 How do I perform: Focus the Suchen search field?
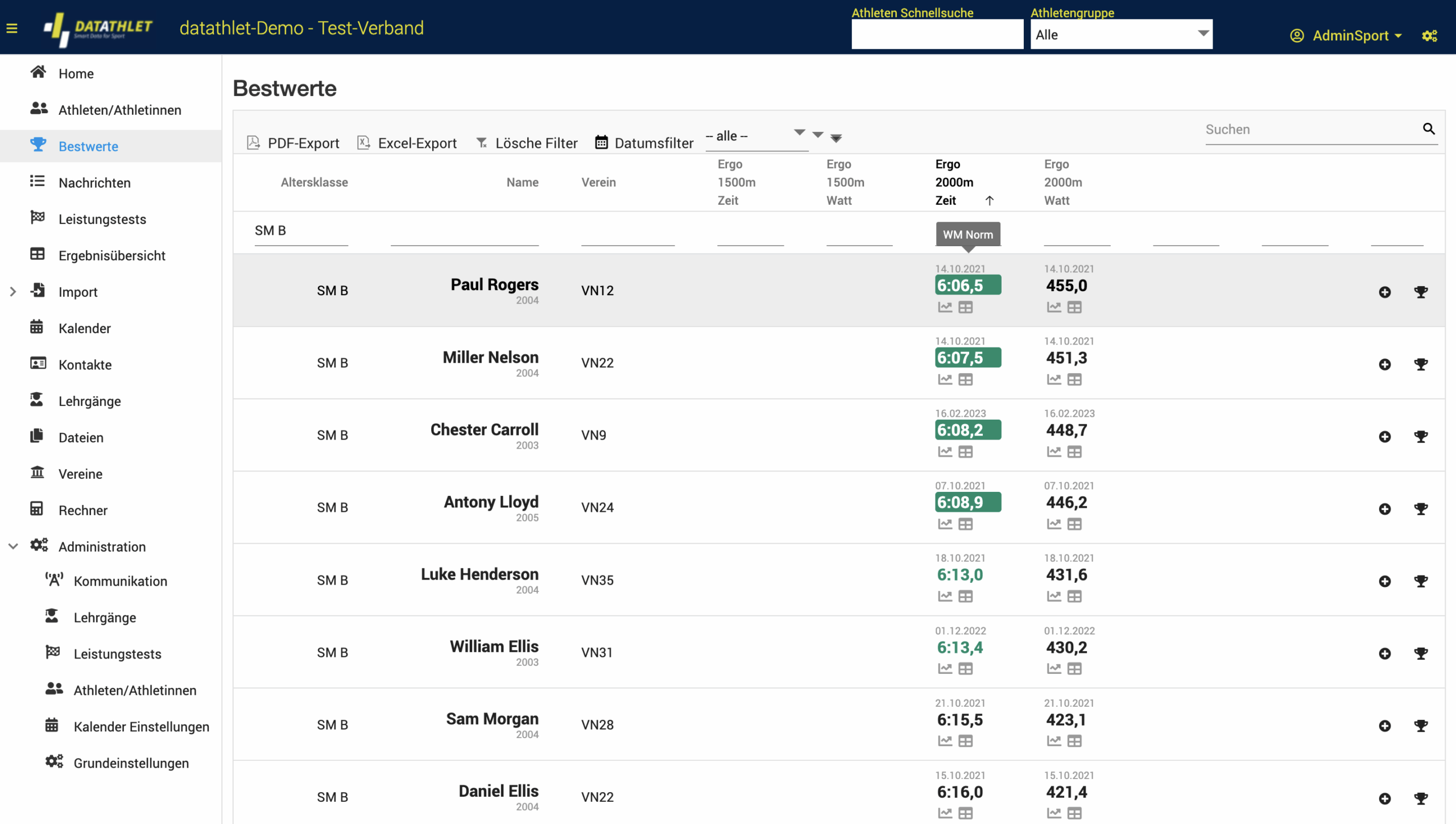(x=1312, y=130)
